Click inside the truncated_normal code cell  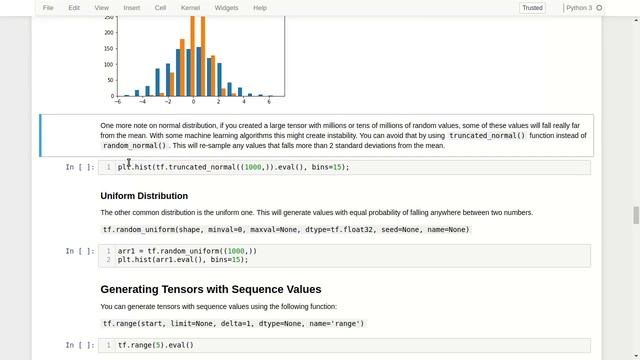(x=344, y=167)
